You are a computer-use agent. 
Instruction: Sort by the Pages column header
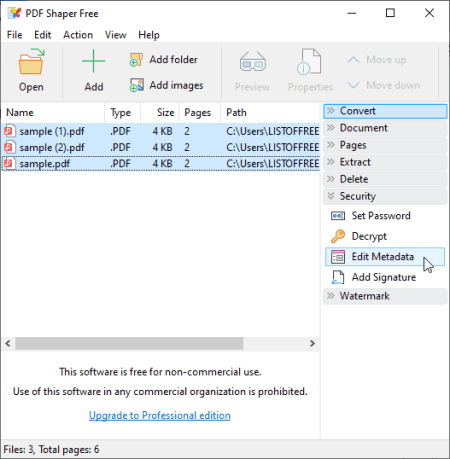point(200,113)
